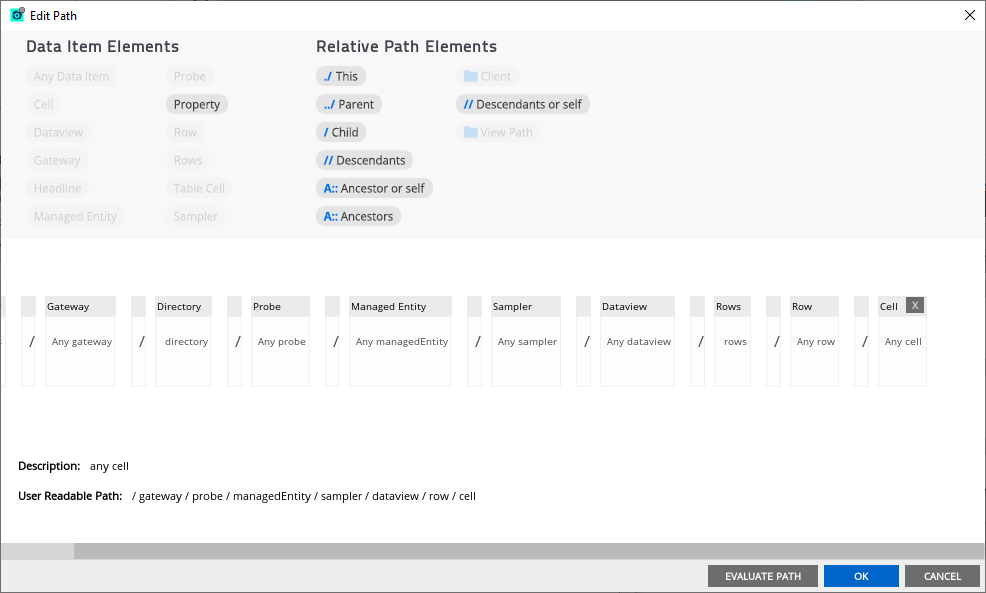Select the Dataview path block

tap(638, 341)
